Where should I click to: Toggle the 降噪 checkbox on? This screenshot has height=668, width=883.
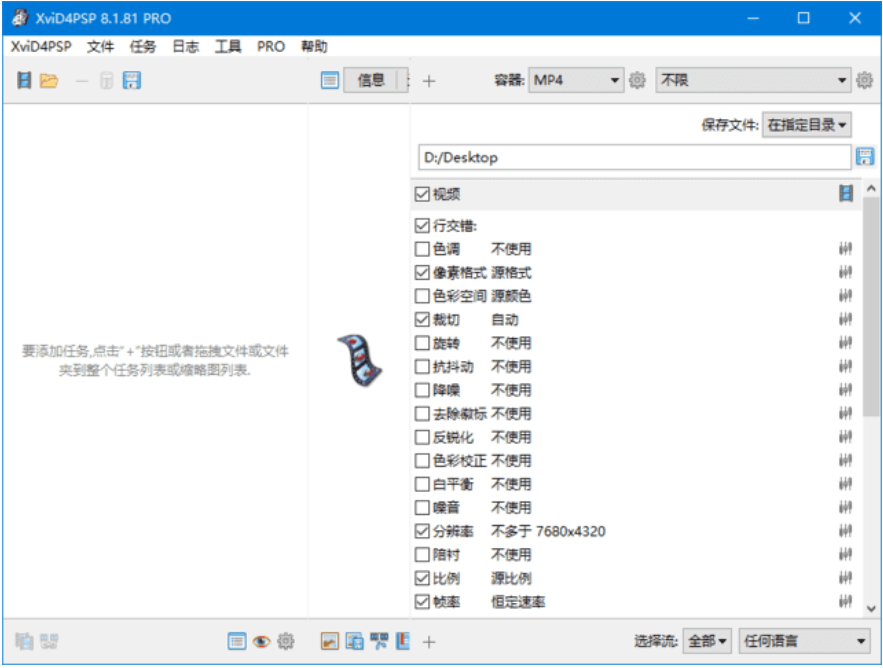pyautogui.click(x=423, y=390)
